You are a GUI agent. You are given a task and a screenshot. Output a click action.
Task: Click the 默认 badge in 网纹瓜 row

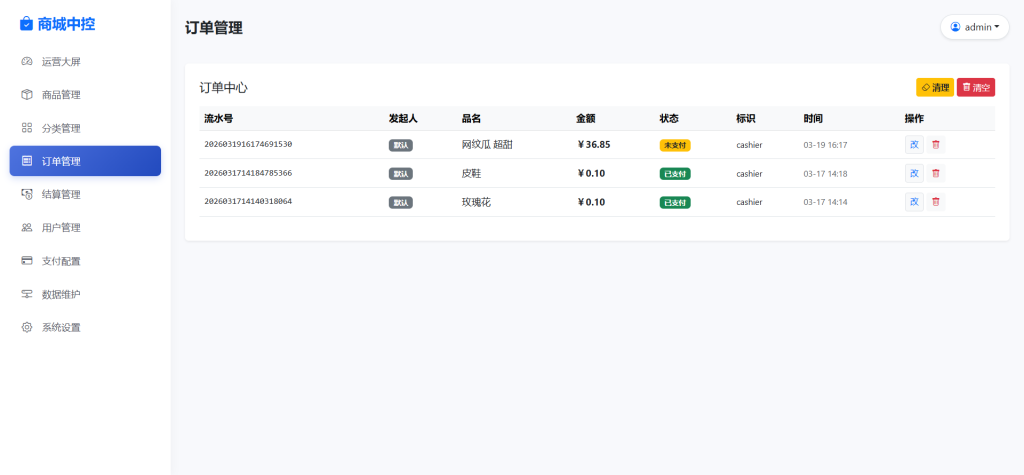[400, 145]
